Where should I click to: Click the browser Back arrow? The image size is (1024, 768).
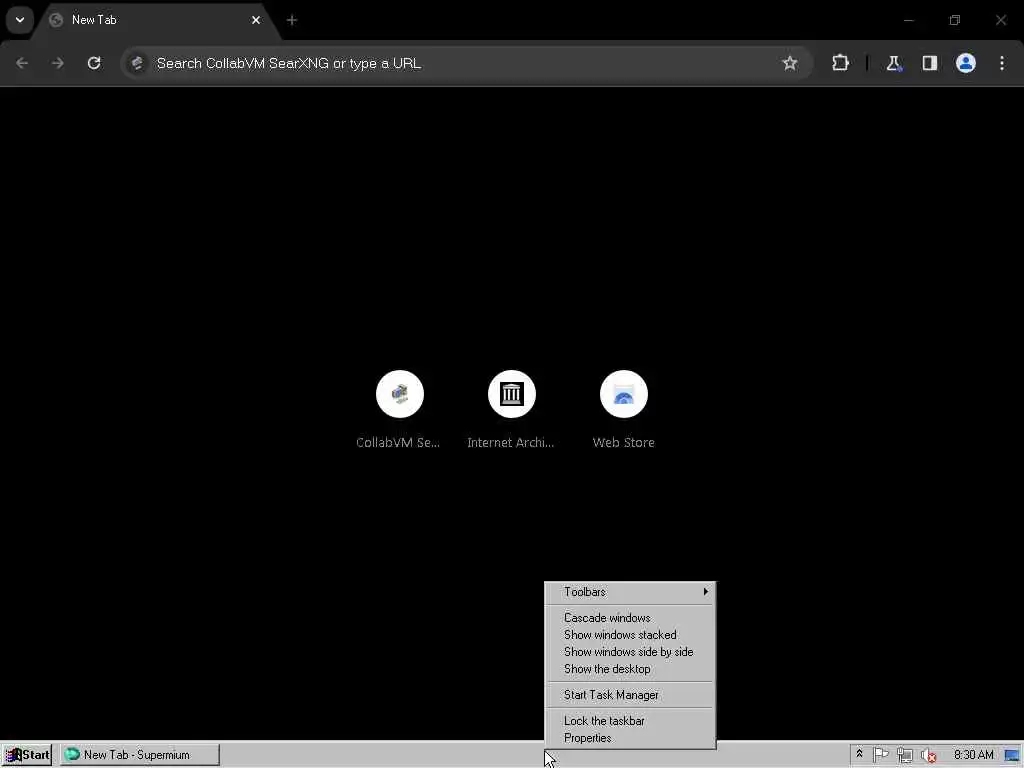22,63
